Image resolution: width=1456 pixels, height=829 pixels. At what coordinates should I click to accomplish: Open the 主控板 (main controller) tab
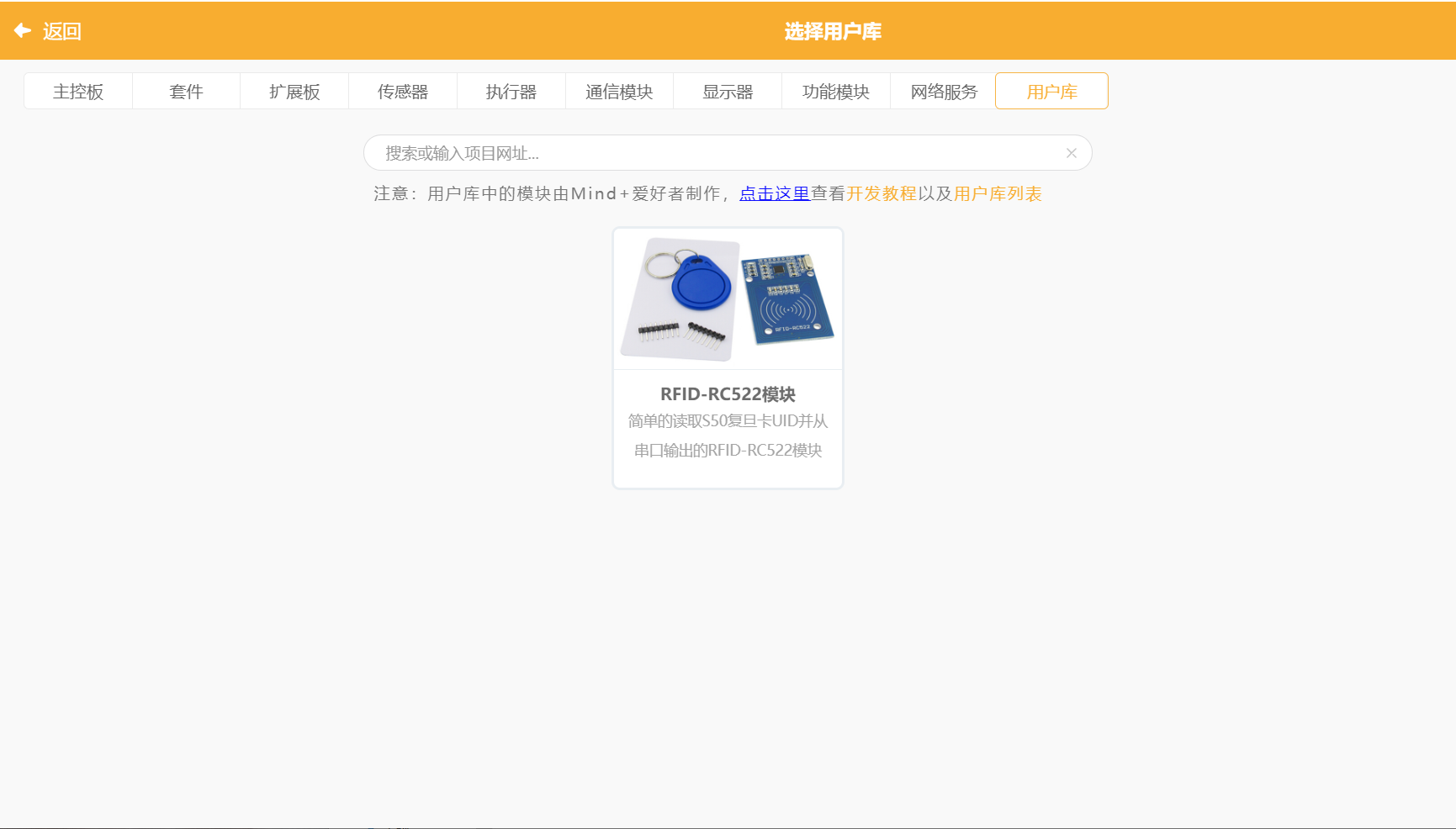click(78, 91)
